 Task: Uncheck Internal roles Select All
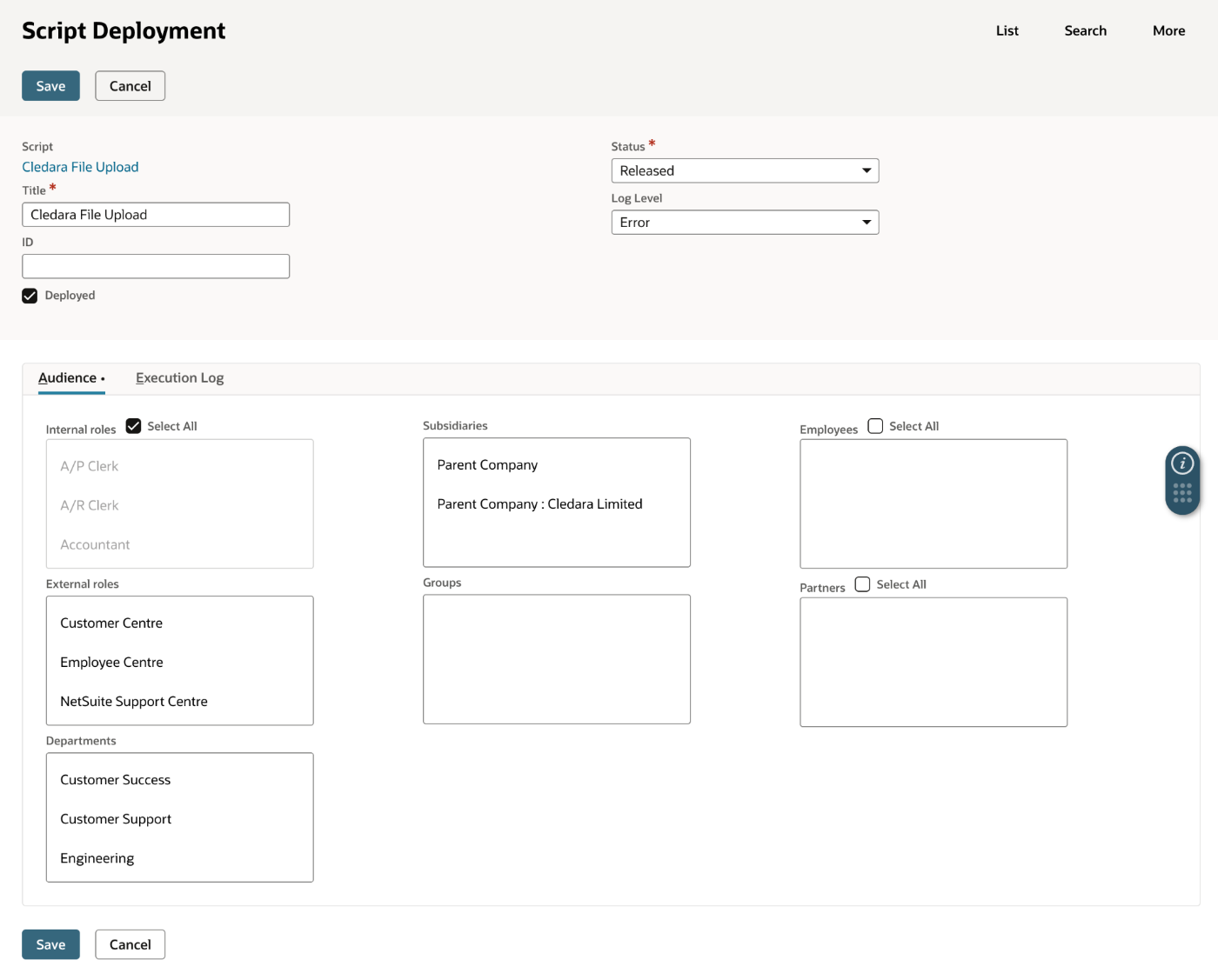point(133,426)
